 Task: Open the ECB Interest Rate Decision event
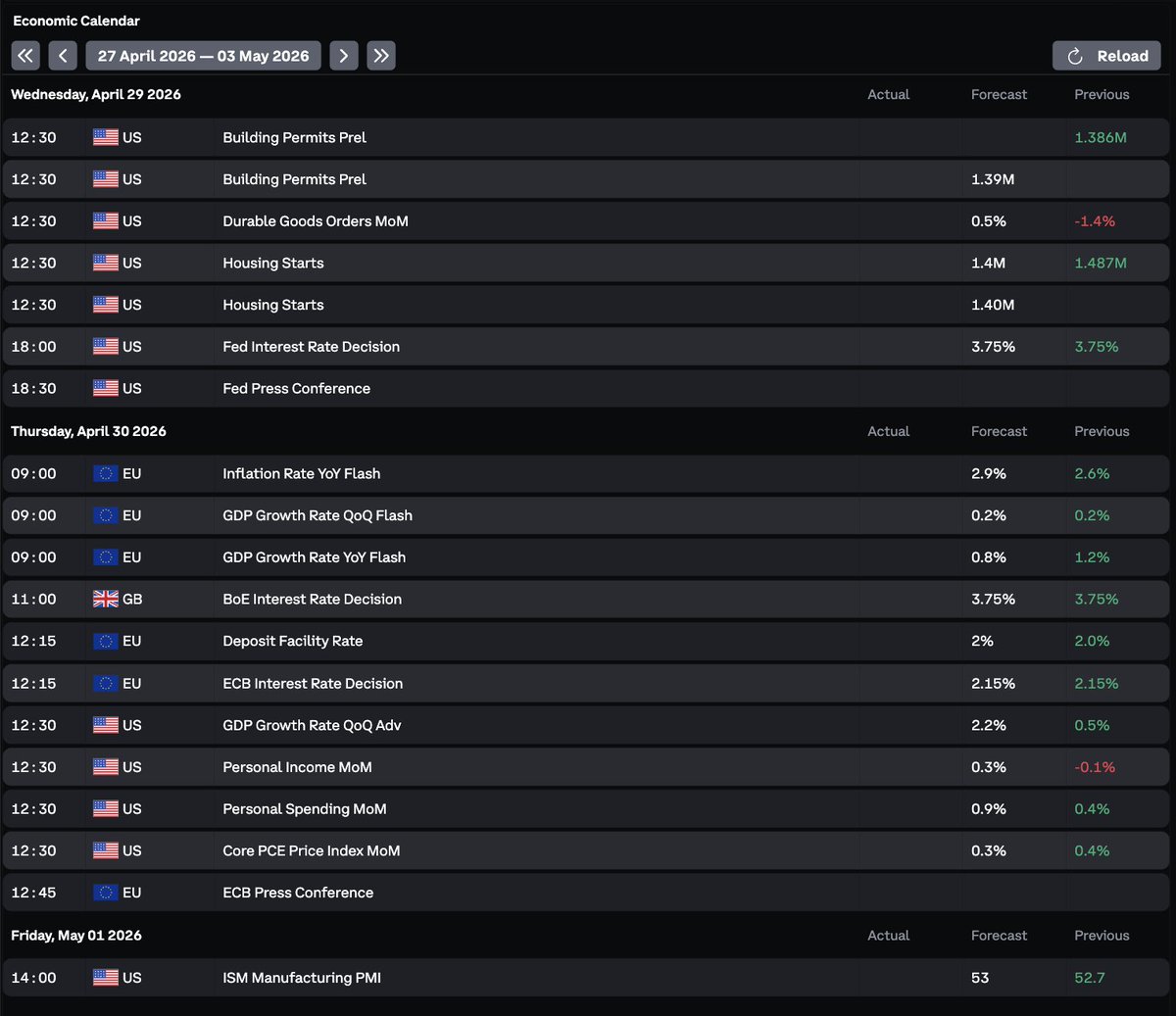tap(313, 684)
